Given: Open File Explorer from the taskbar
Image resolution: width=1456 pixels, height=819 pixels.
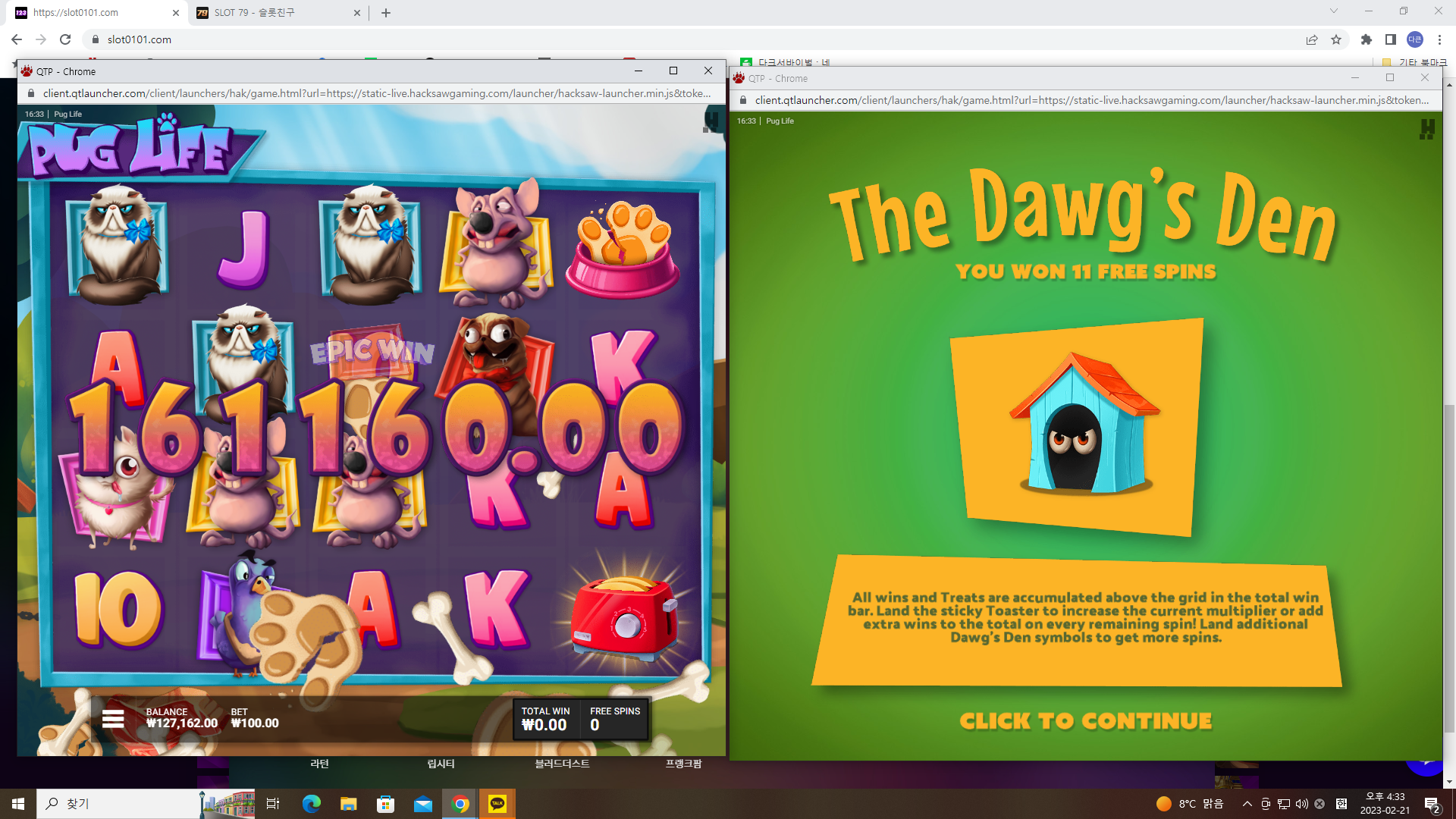Looking at the screenshot, I should pos(348,804).
